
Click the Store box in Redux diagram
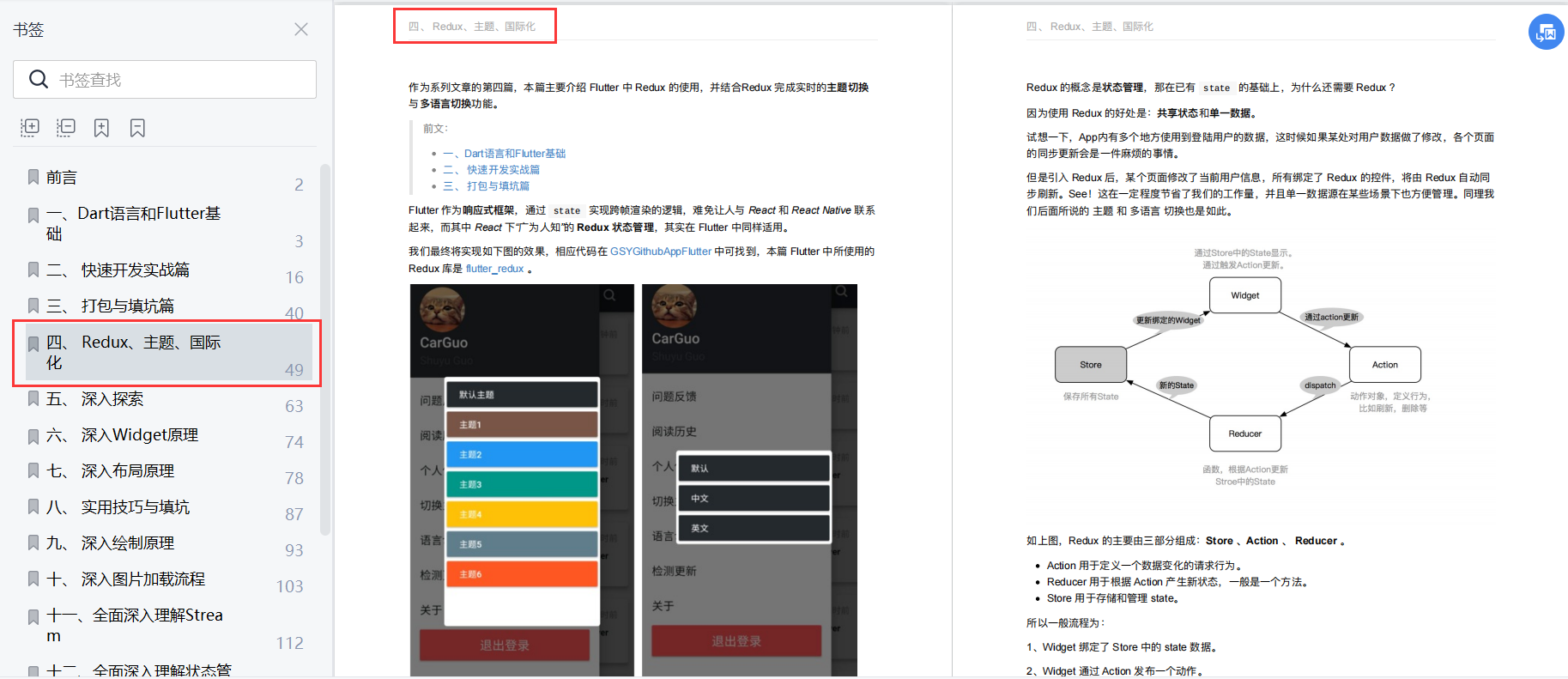pos(1091,365)
